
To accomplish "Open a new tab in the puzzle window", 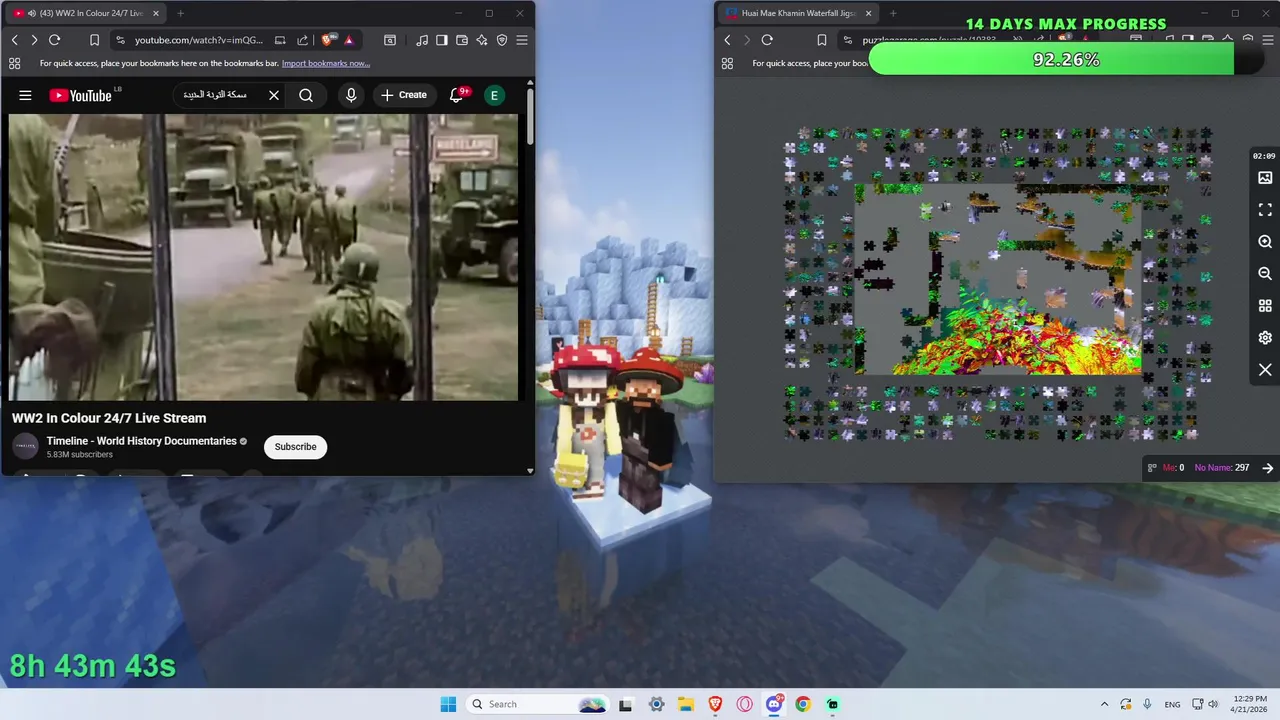I will (x=893, y=13).
